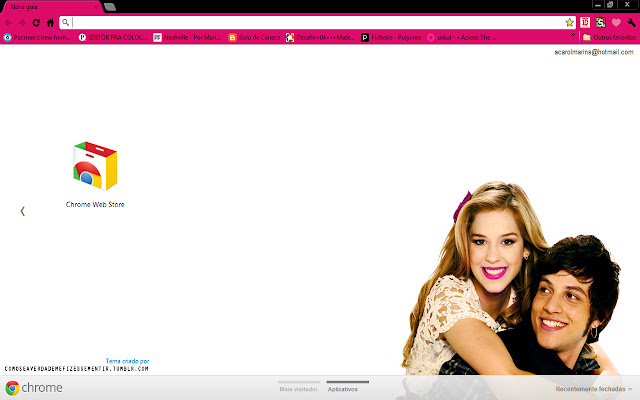The height and width of the screenshot is (400, 640).
Task: Switch to Mais visitados section
Action: (x=298, y=388)
